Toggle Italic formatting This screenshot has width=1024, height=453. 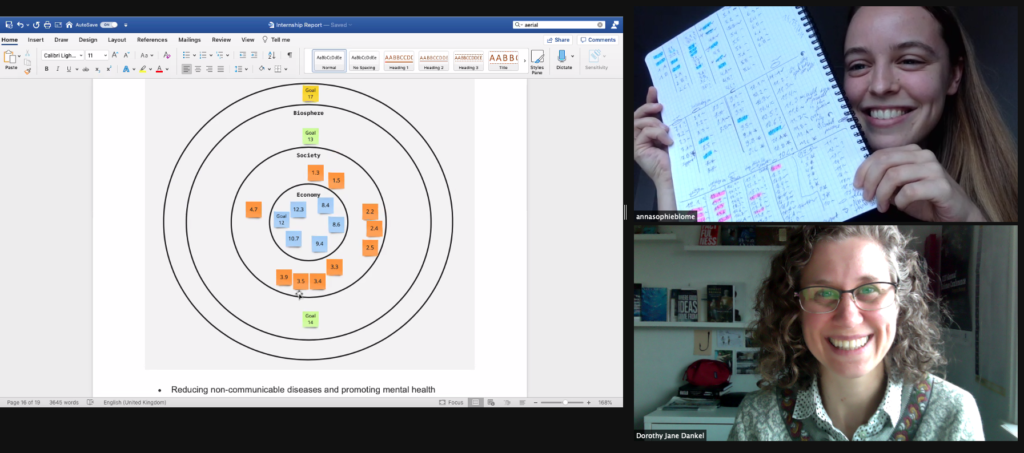tap(57, 69)
